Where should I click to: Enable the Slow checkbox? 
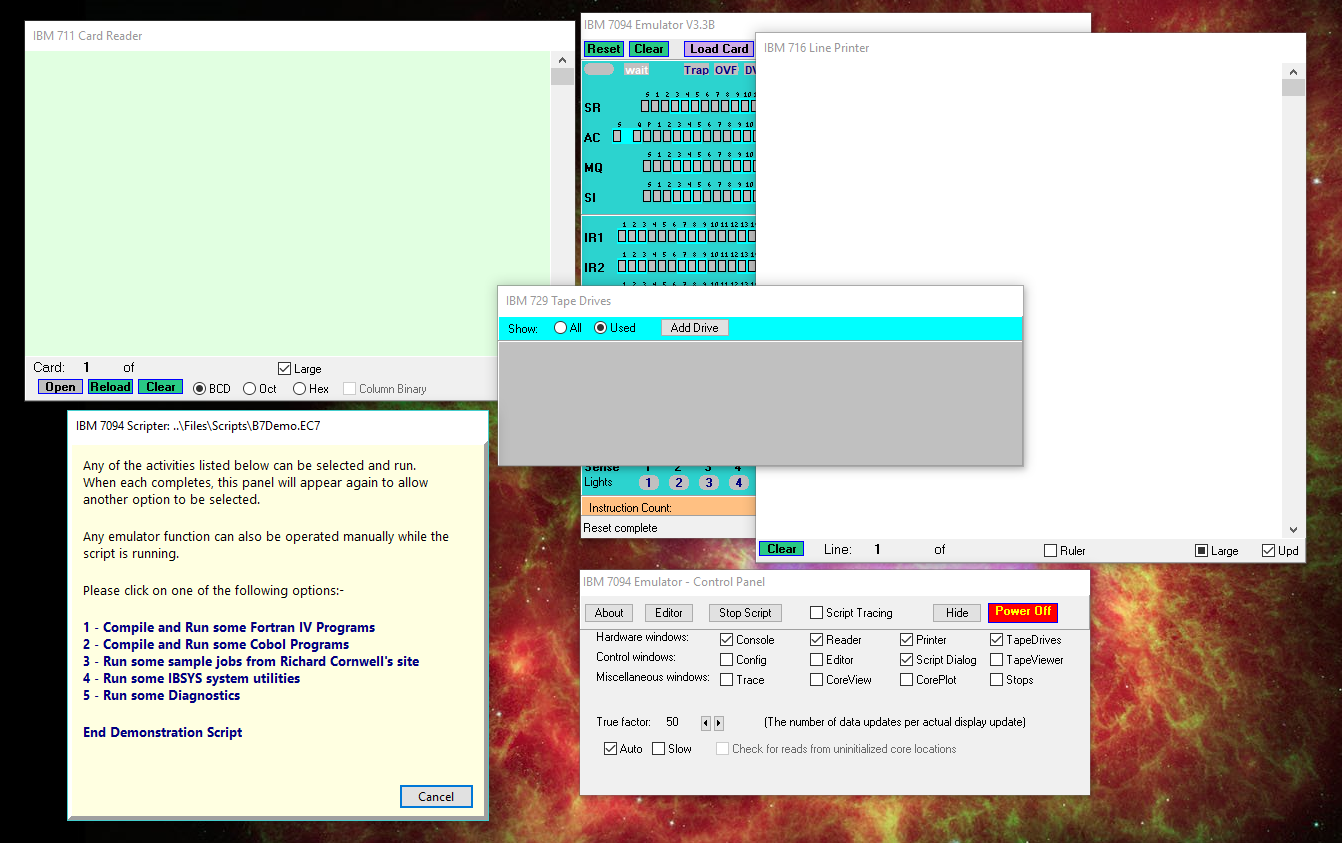658,749
